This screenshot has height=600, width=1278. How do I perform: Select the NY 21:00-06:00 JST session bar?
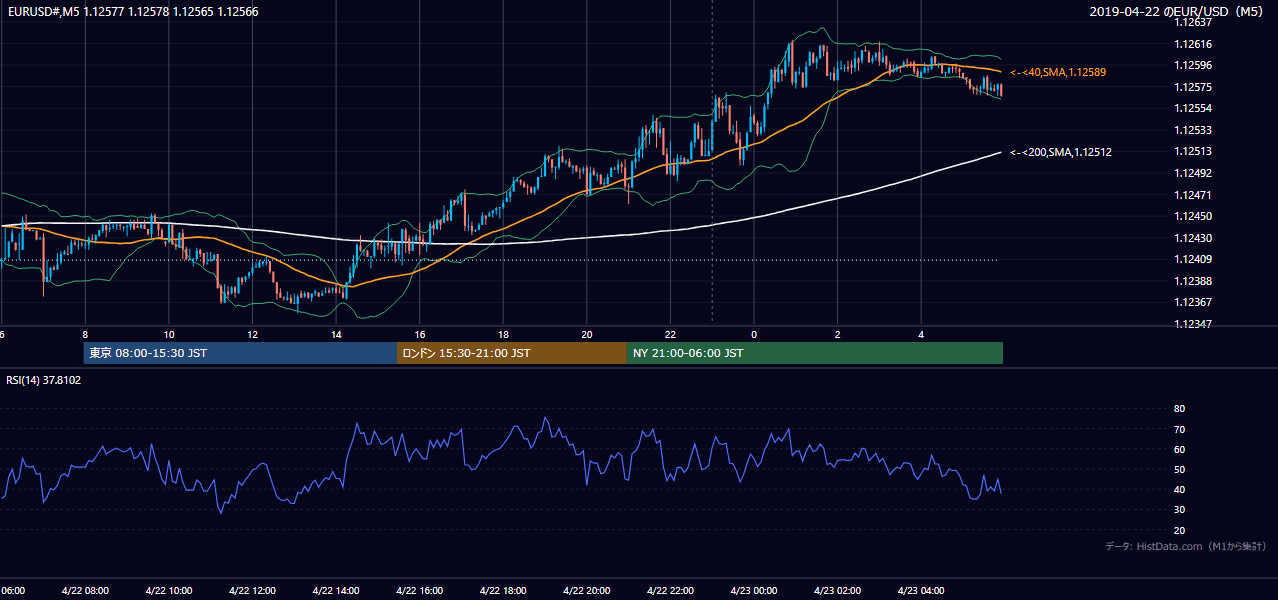(815, 353)
